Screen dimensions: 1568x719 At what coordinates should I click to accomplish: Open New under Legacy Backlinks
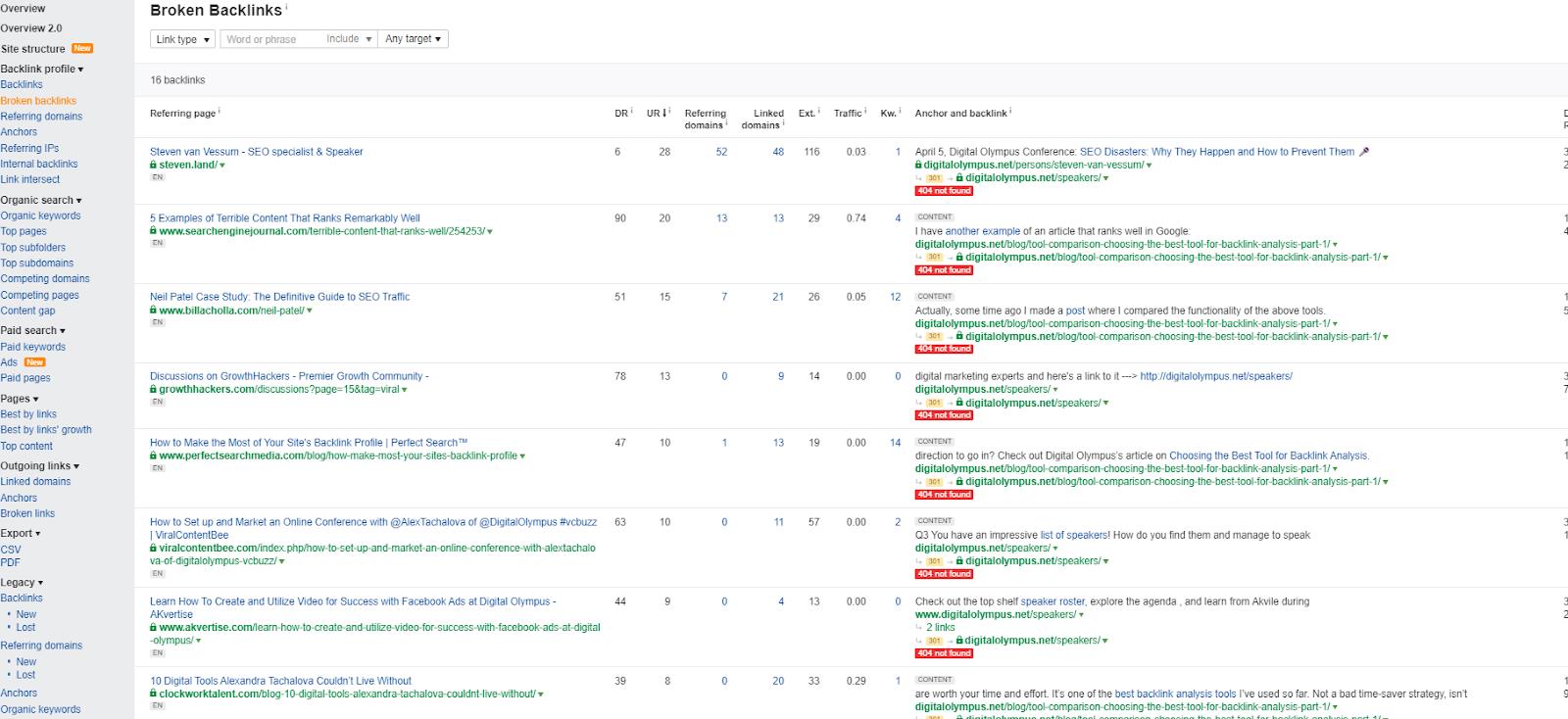click(x=26, y=614)
